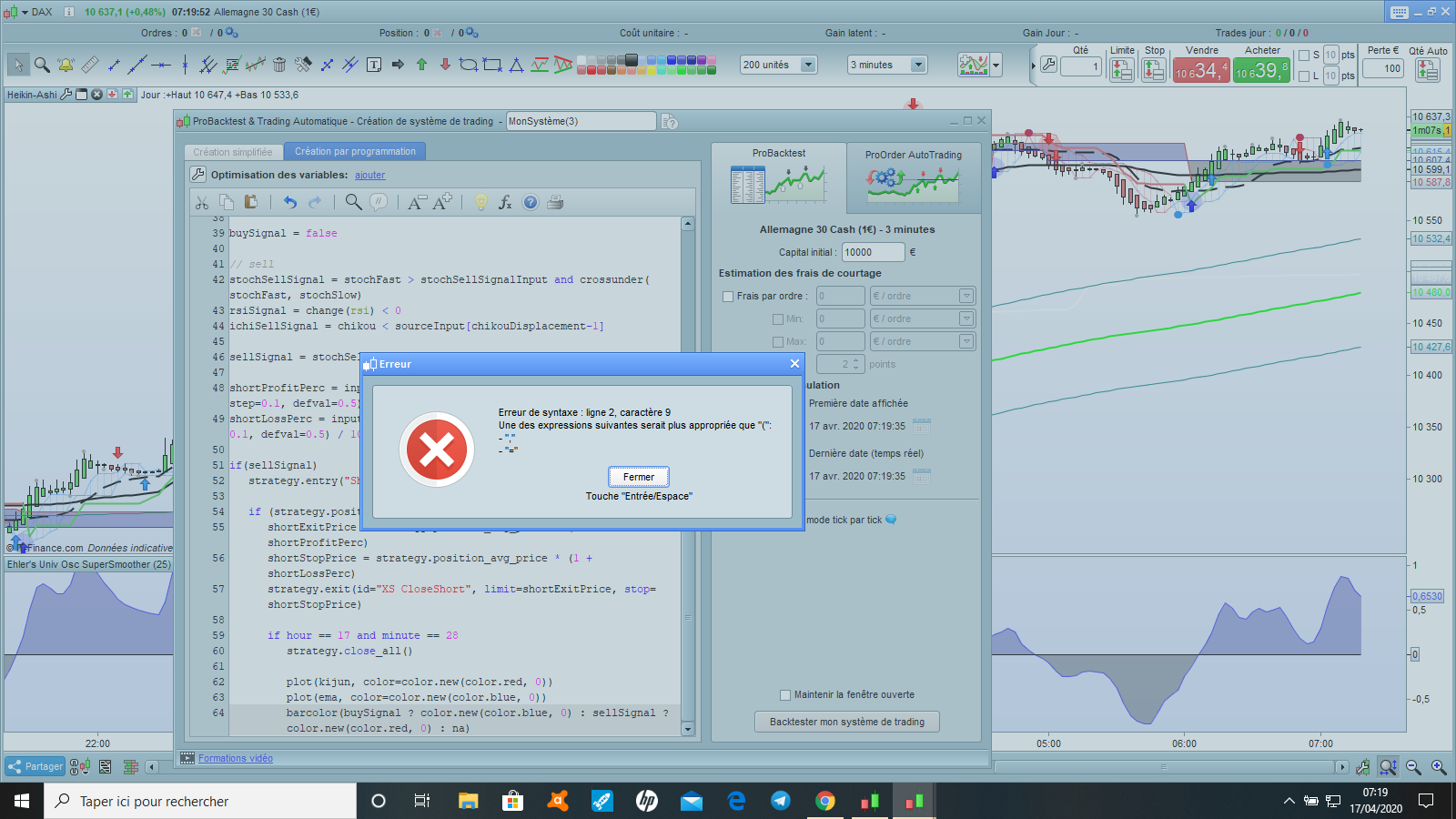Check Maintenir la fenêtre ouverte

[785, 695]
